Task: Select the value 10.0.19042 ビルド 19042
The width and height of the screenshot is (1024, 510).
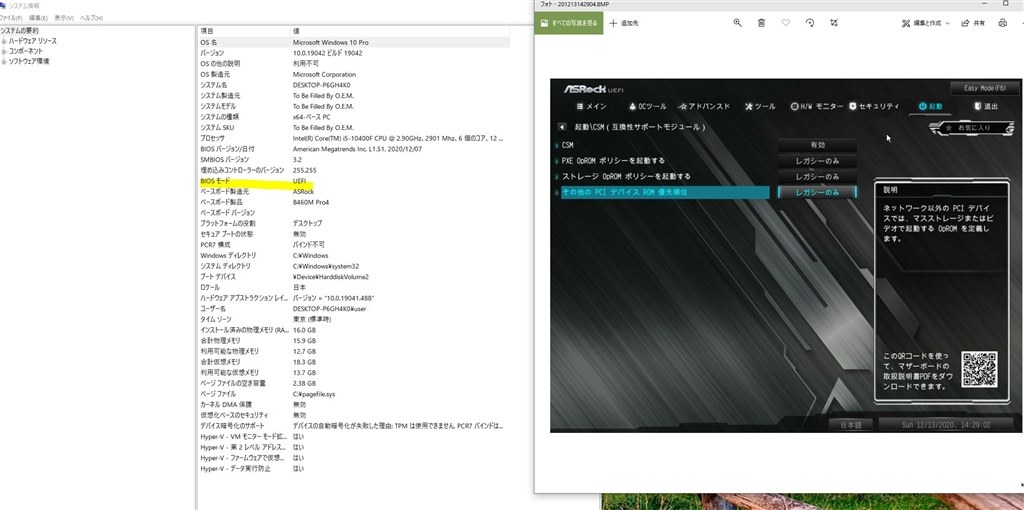Action: [x=327, y=53]
